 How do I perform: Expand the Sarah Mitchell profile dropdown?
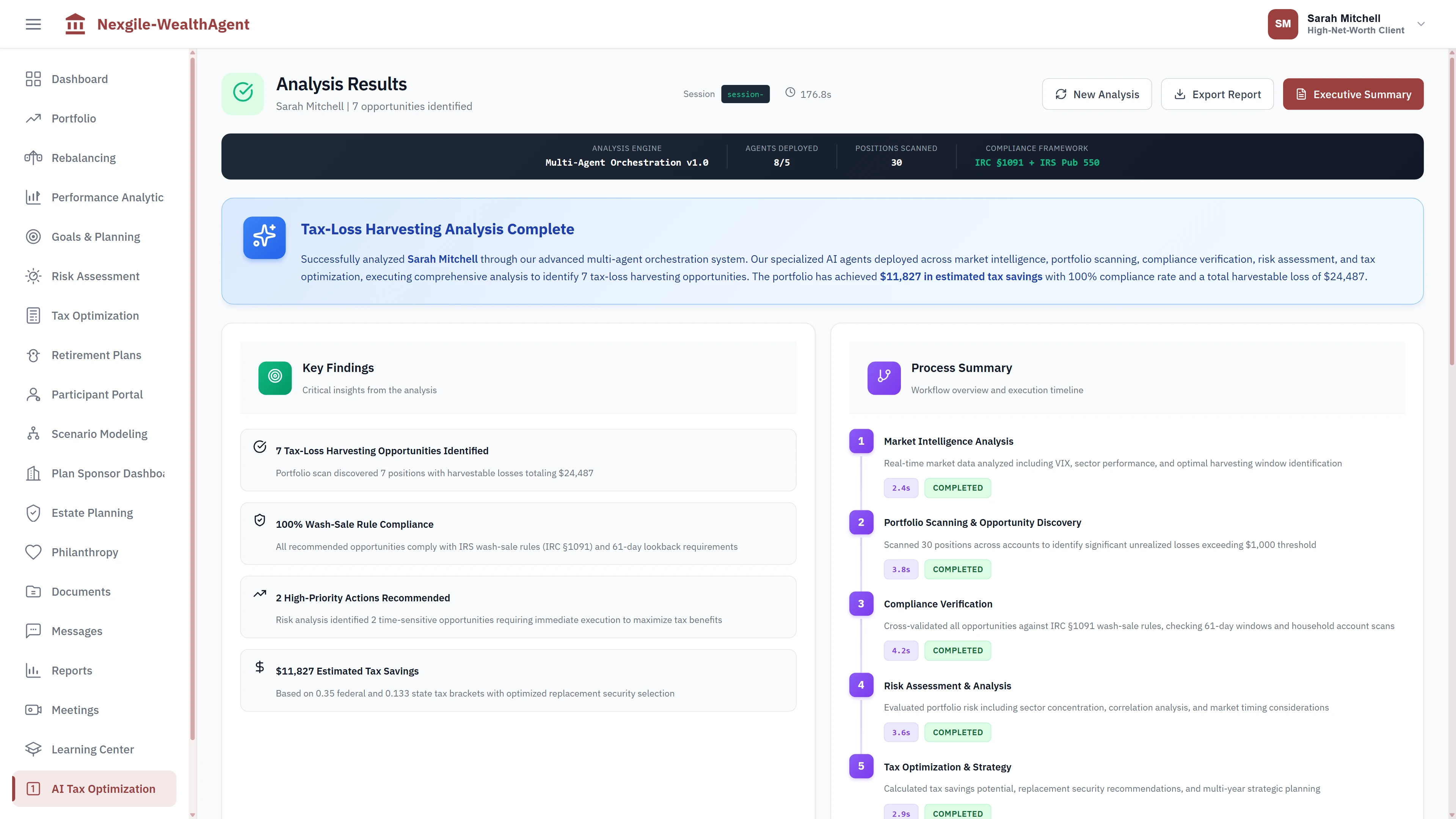[x=1420, y=24]
